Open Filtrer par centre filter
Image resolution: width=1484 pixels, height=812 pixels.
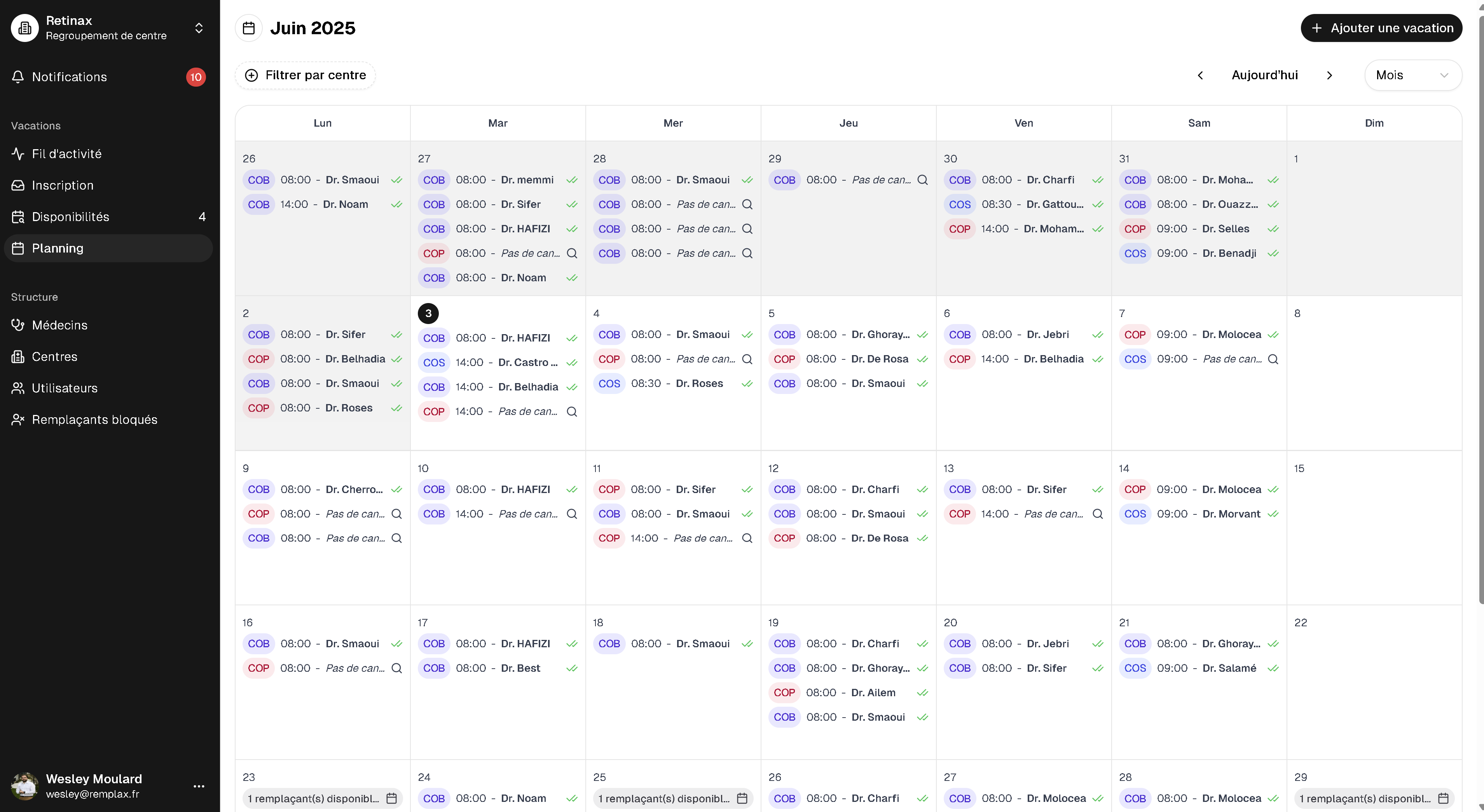306,75
